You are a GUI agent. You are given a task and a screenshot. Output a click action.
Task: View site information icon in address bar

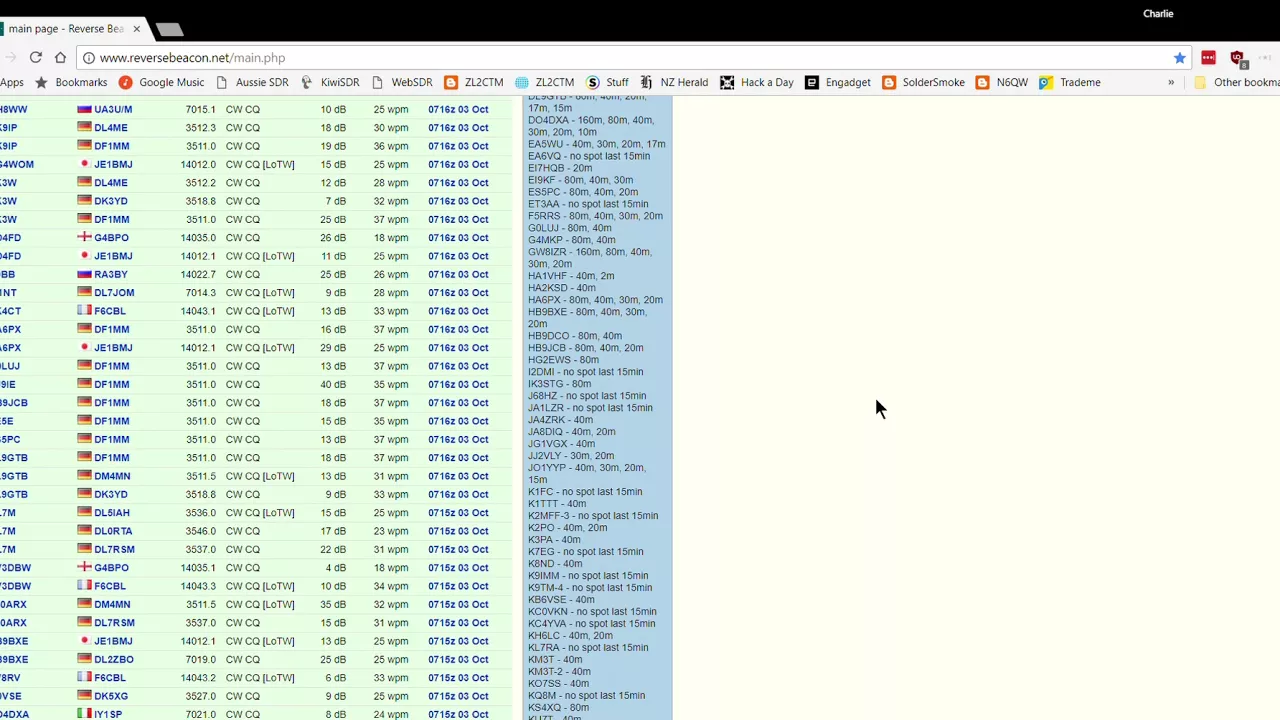click(89, 58)
